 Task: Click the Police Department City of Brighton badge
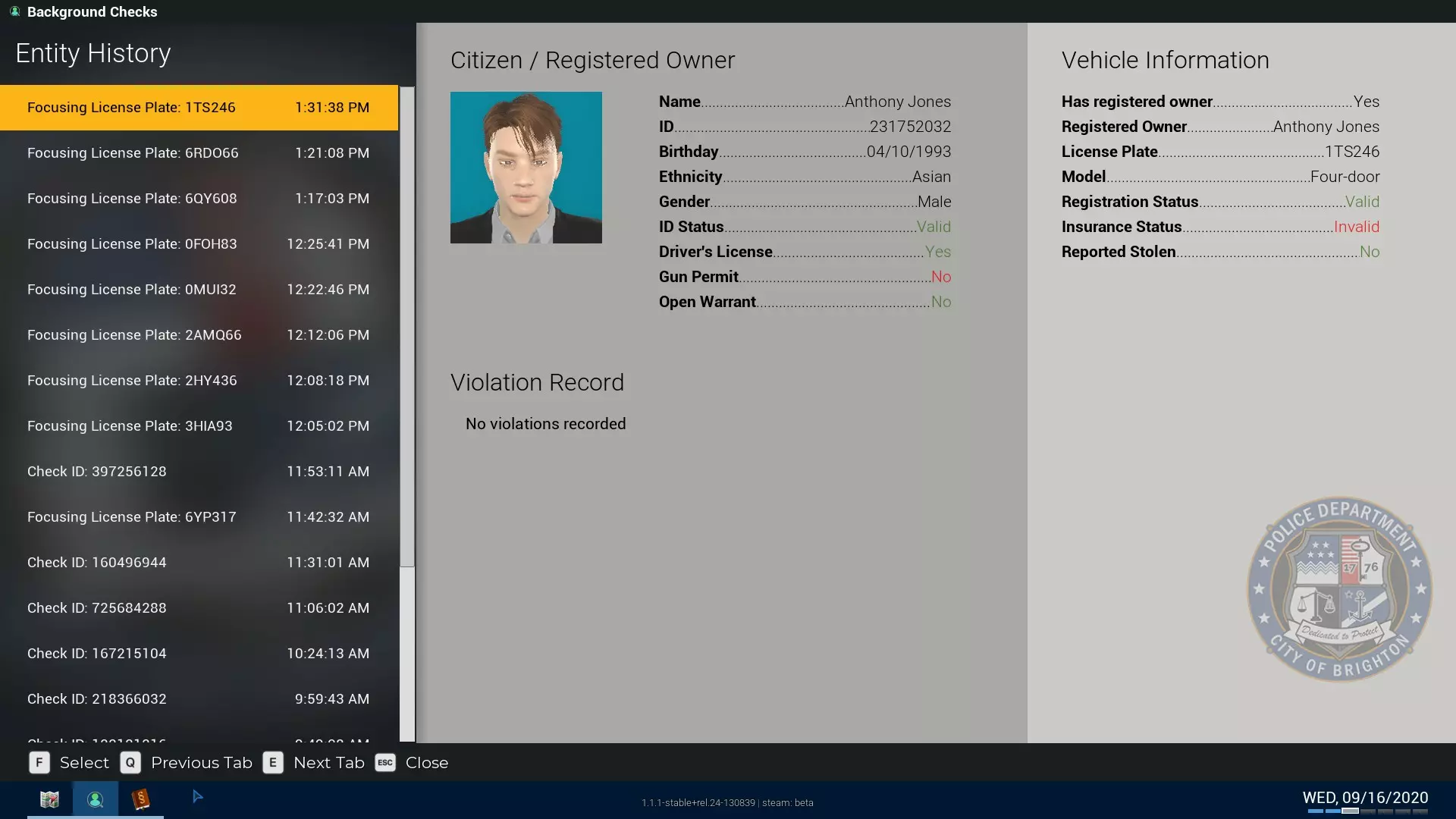click(x=1339, y=589)
